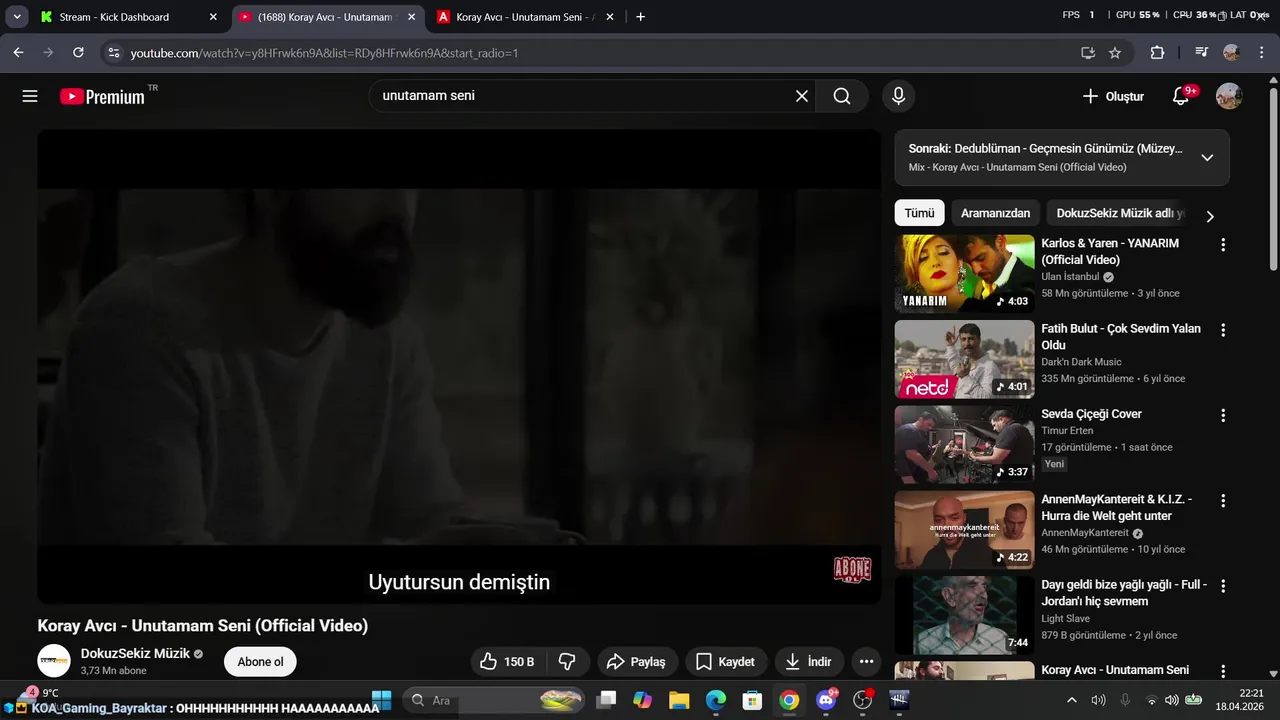Clear the search text with X icon
The height and width of the screenshot is (720, 1280).
(802, 96)
